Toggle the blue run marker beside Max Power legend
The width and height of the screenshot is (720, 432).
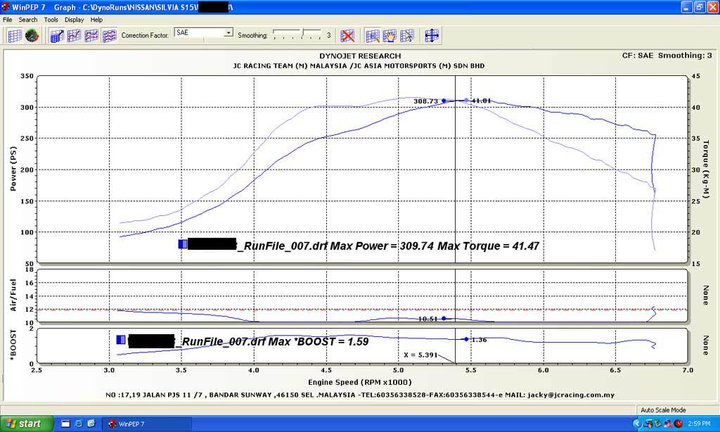click(x=182, y=244)
